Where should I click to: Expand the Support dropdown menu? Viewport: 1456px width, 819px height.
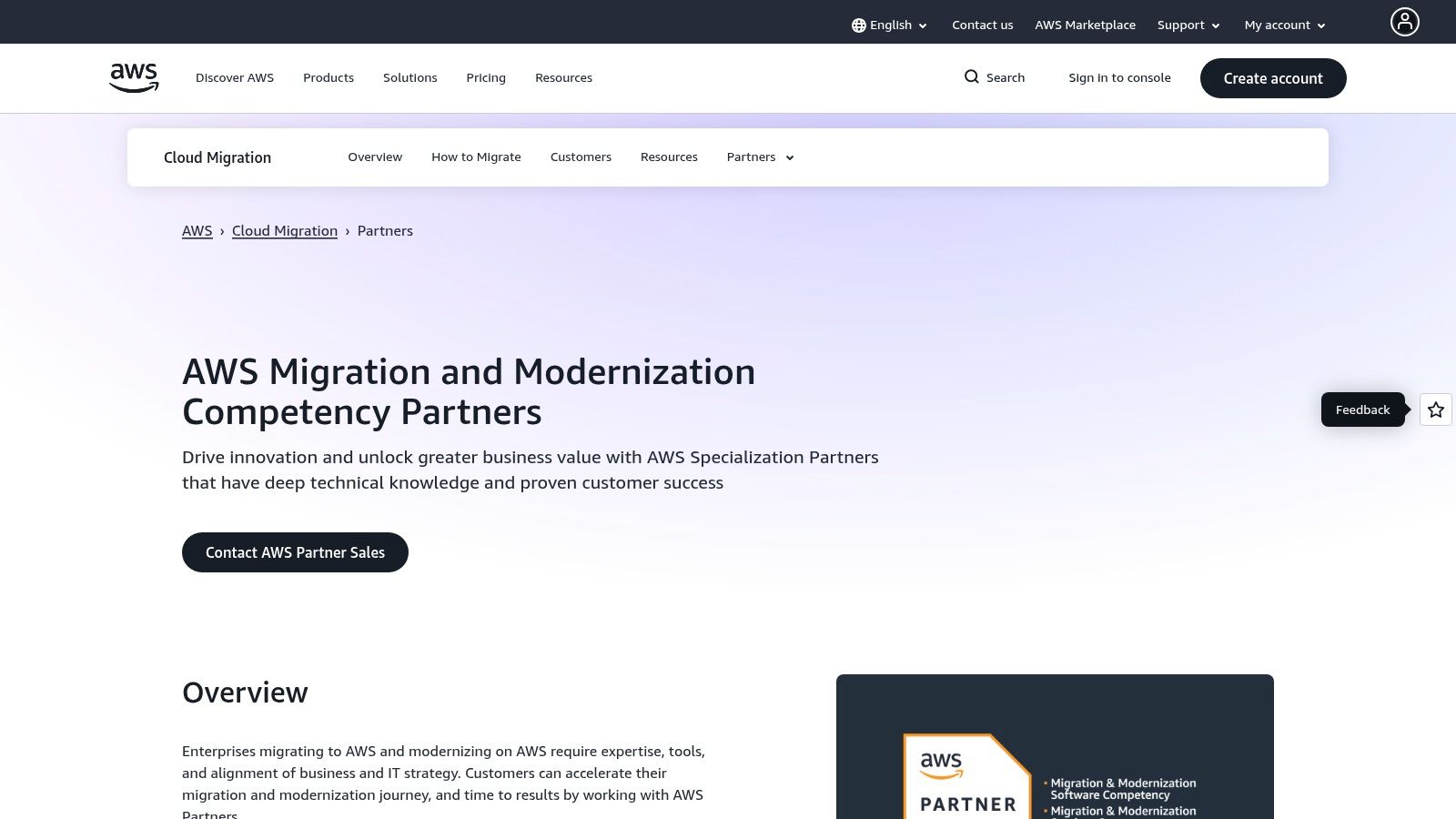click(x=1188, y=25)
